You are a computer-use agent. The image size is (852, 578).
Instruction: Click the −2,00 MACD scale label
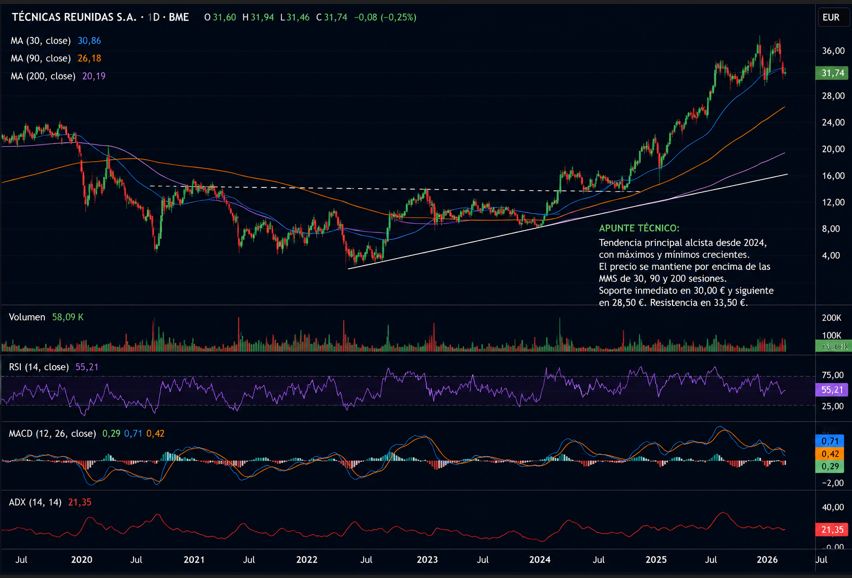tap(832, 483)
